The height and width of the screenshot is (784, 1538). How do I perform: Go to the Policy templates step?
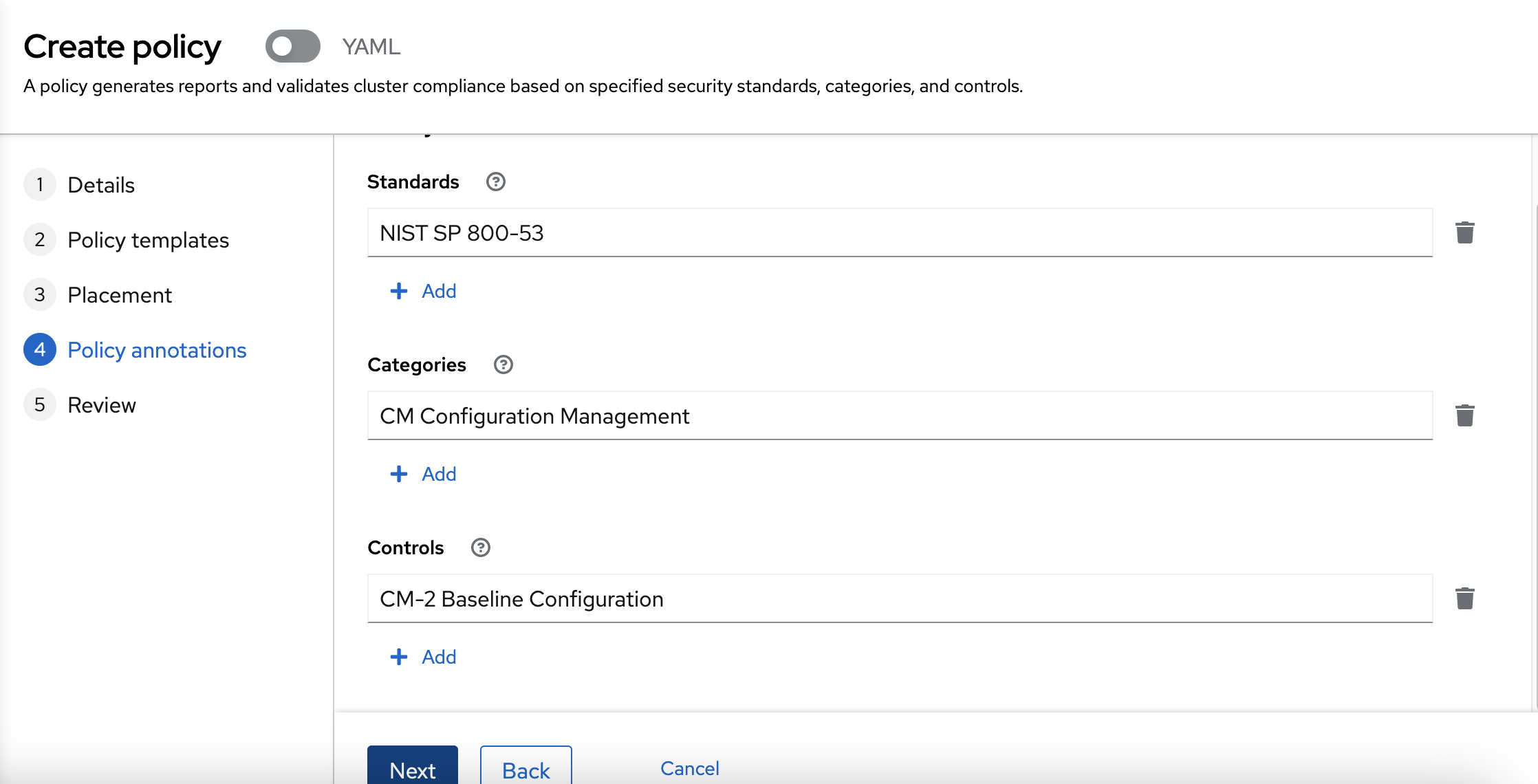pyautogui.click(x=127, y=239)
